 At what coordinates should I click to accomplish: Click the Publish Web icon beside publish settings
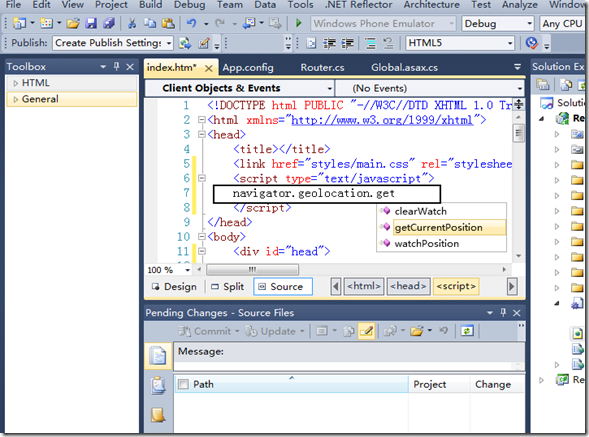(184, 43)
